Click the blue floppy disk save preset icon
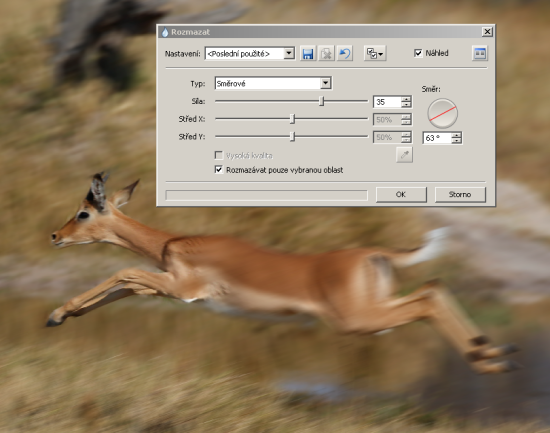Viewport: 550px width, 433px height. click(x=308, y=54)
